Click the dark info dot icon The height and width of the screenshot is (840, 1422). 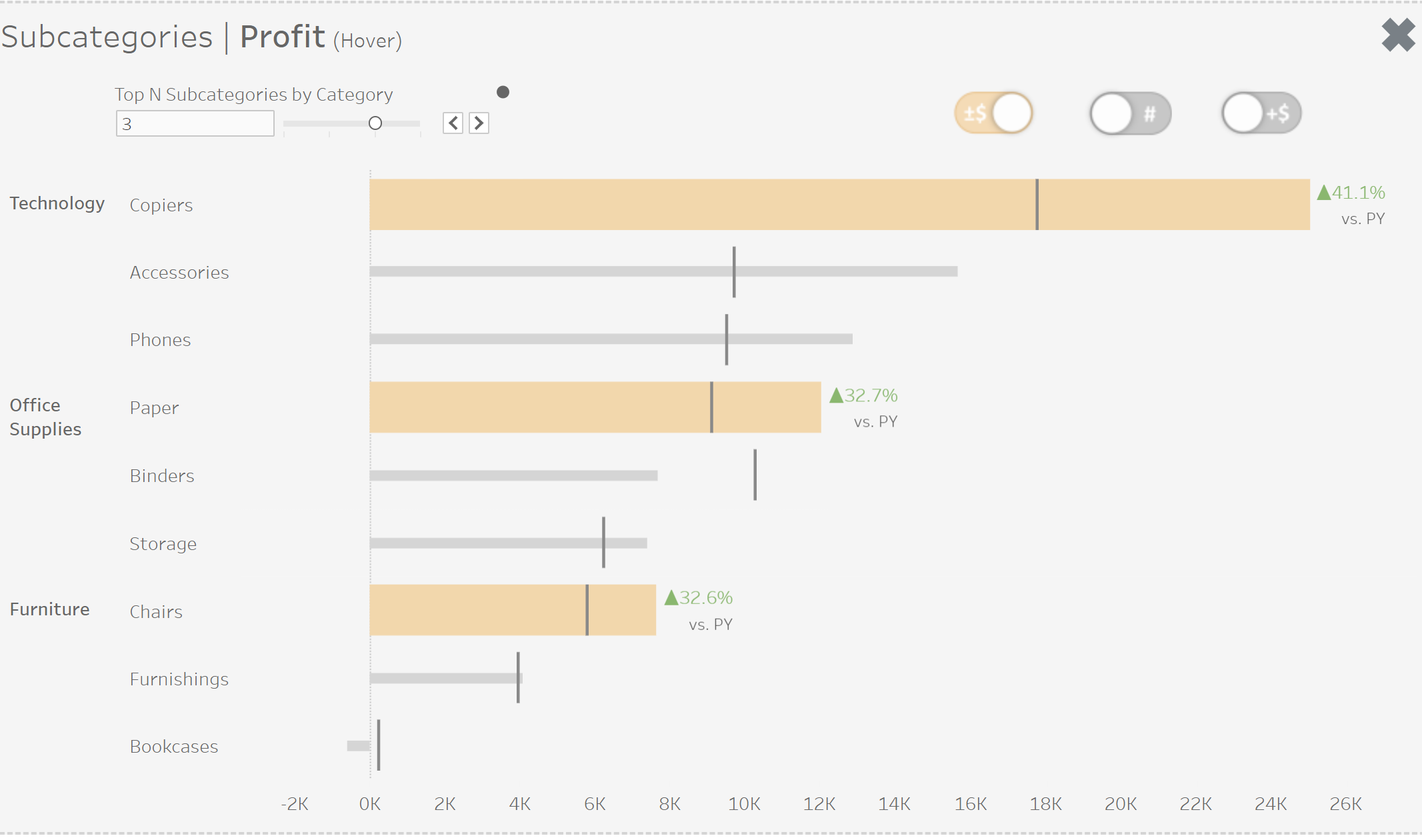point(503,92)
